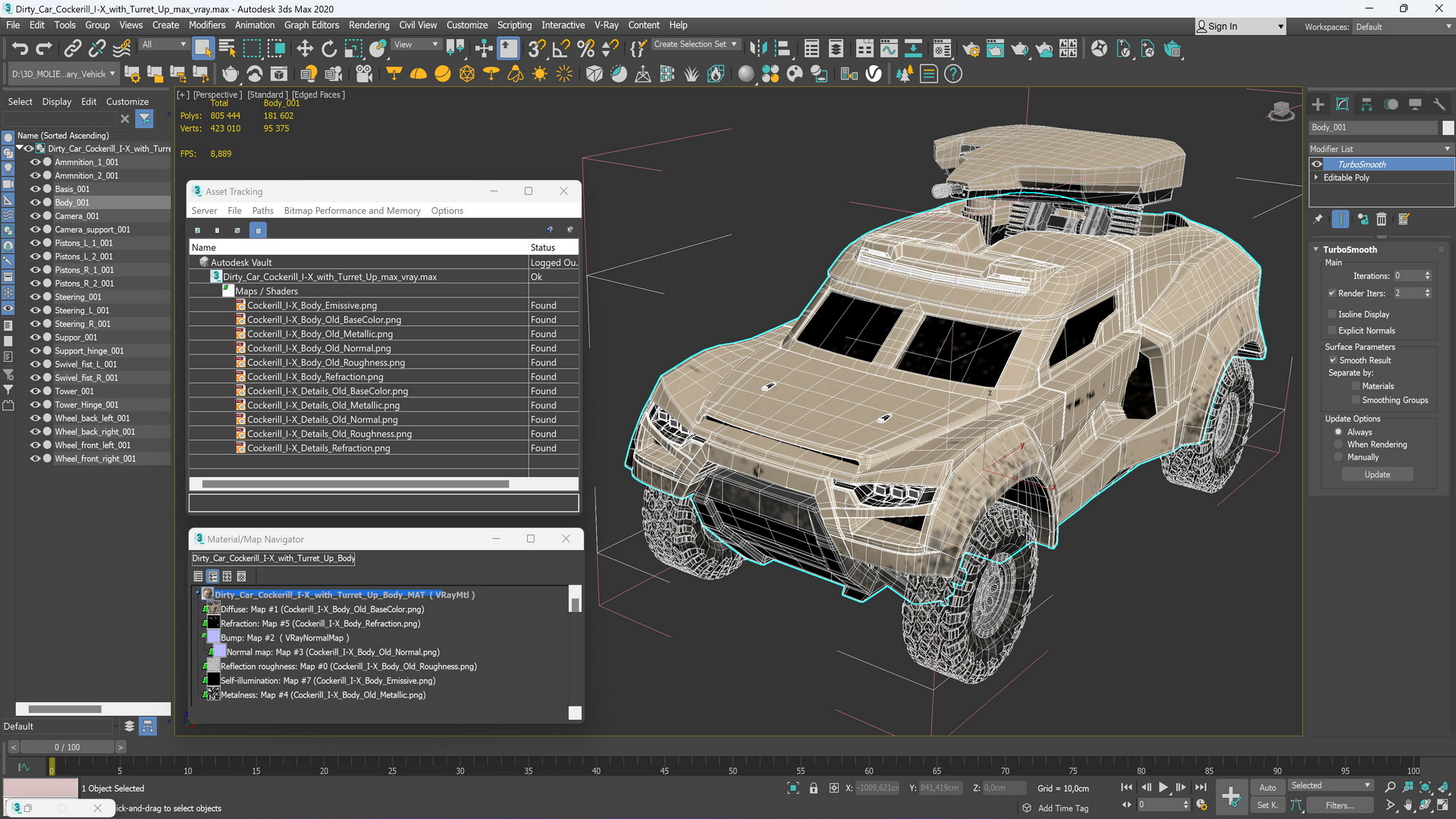Activate the Select Object tool
This screenshot has width=1456, height=819.
[202, 49]
